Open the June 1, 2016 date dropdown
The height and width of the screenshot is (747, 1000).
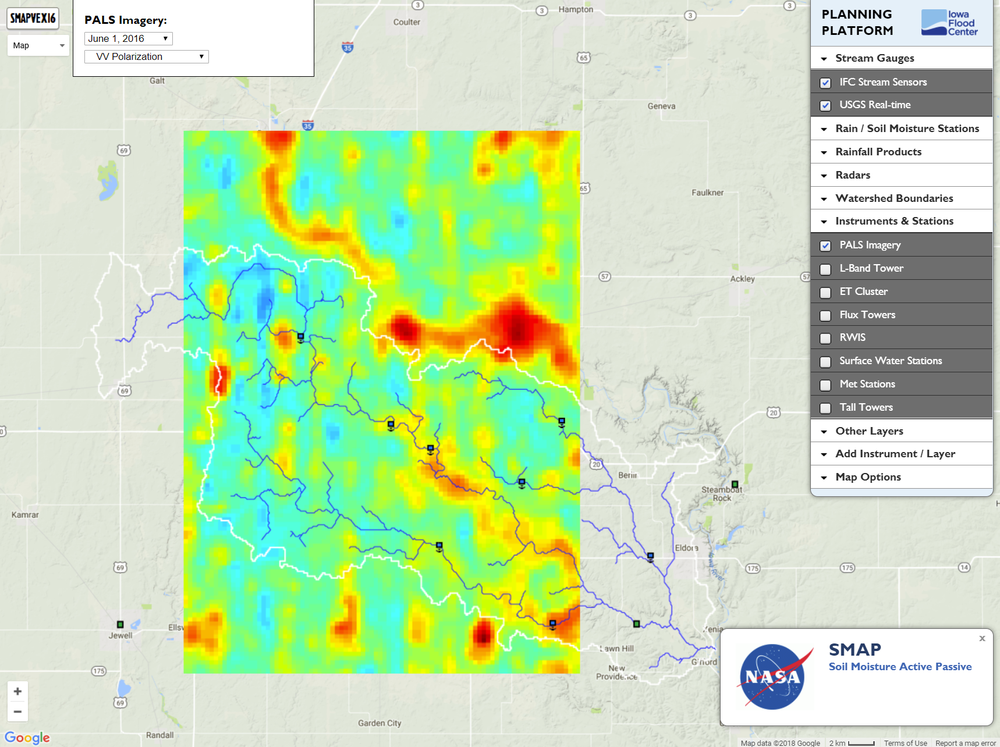[128, 38]
